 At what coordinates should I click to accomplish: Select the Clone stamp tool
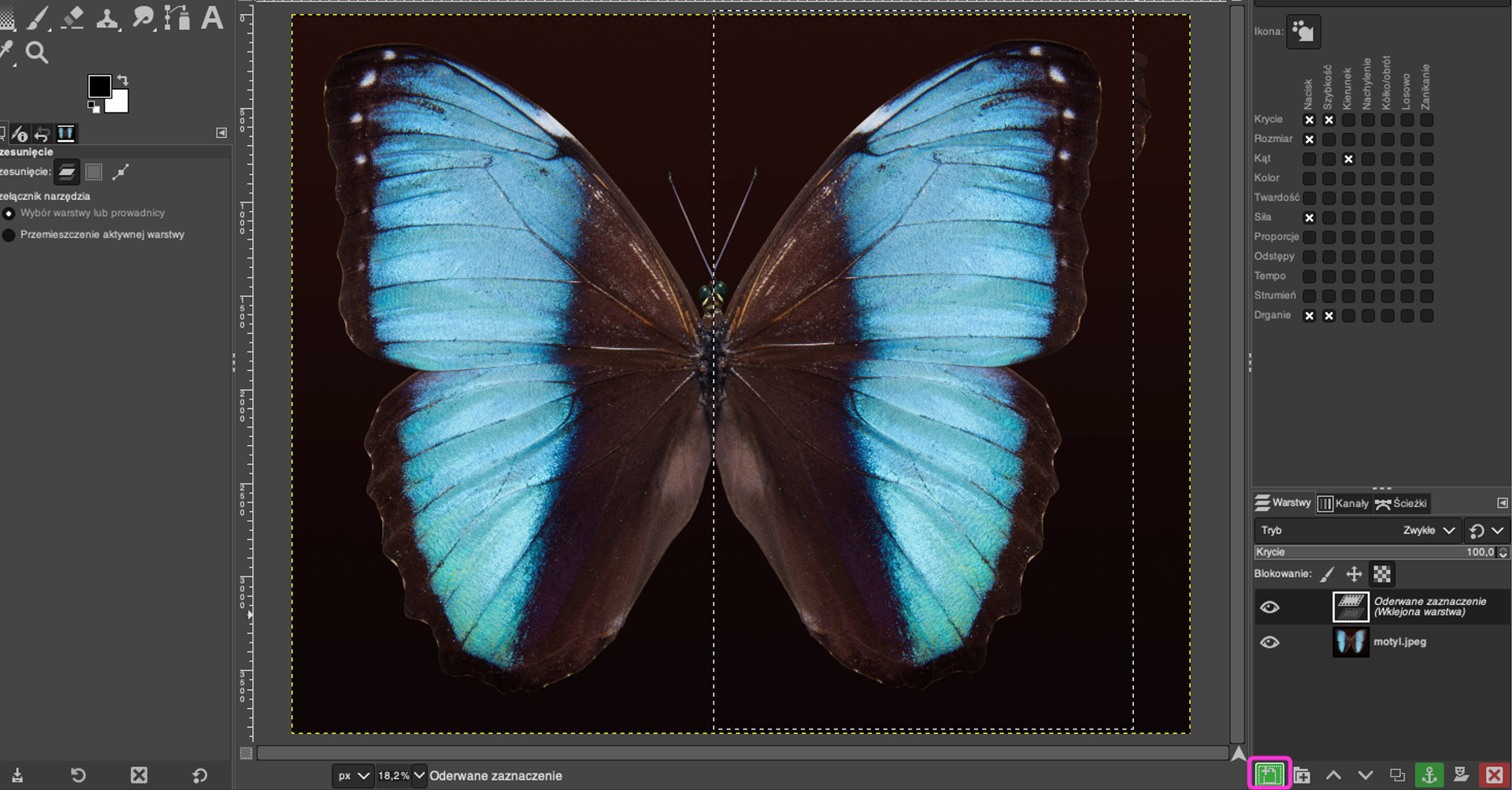[108, 17]
